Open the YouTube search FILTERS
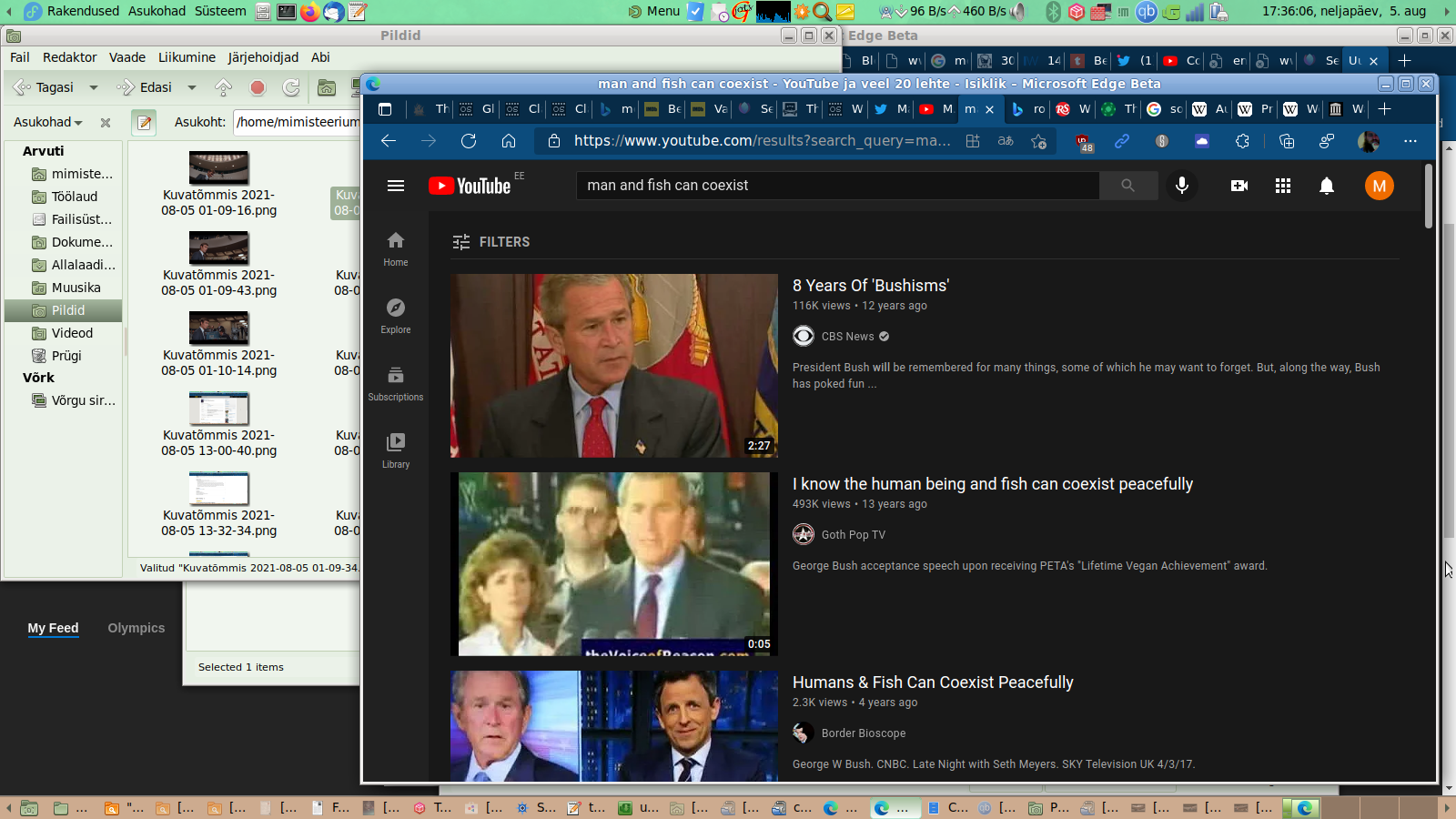This screenshot has height=819, width=1456. pyautogui.click(x=491, y=242)
